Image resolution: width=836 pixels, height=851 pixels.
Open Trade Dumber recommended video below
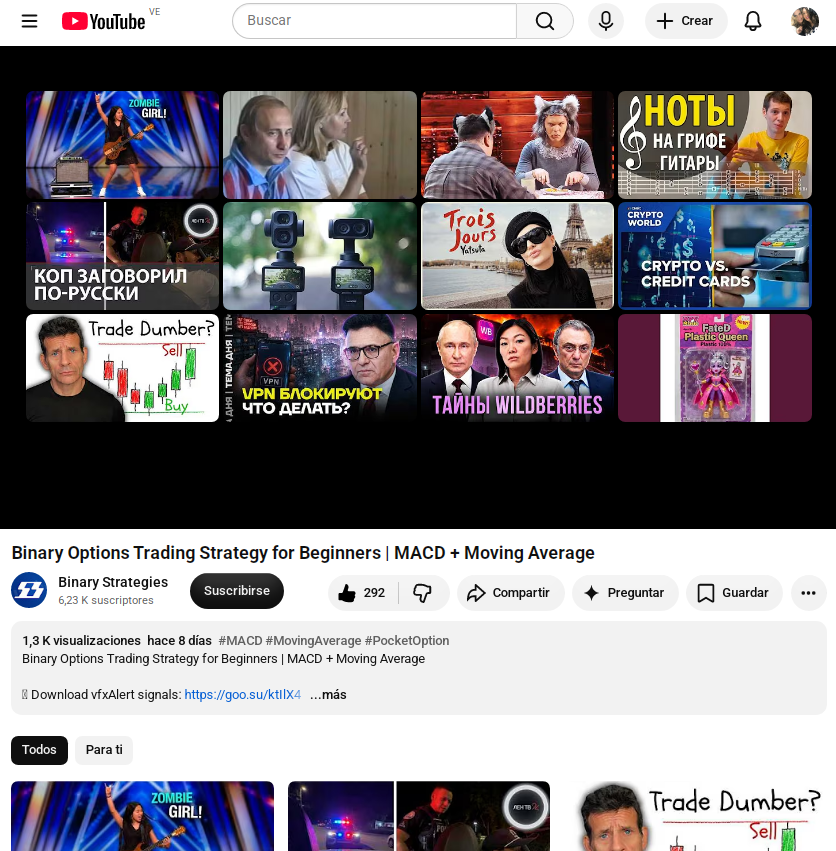point(695,816)
